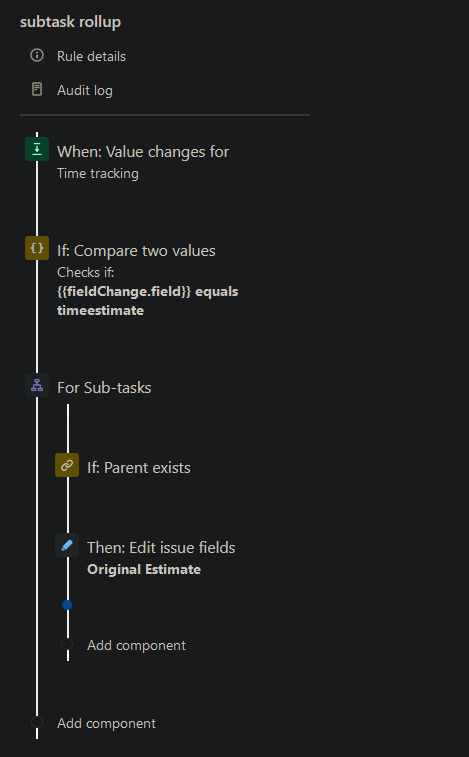Image resolution: width=469 pixels, height=757 pixels.
Task: Click the bottom Add component link
Action: pos(106,723)
